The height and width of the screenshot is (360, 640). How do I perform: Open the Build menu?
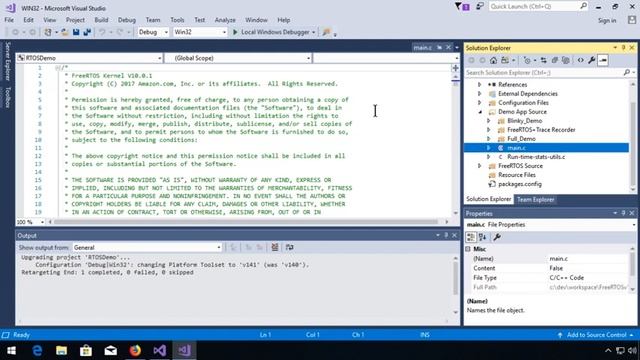(x=101, y=20)
